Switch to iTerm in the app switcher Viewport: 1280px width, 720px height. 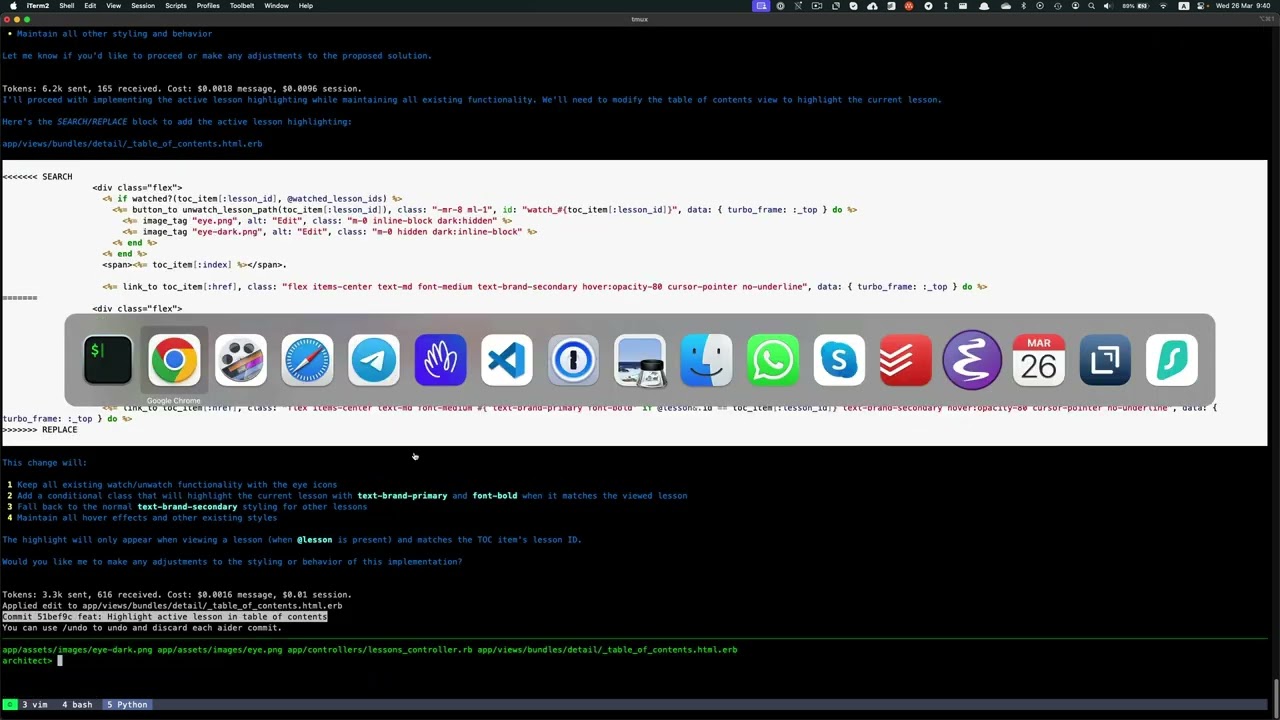click(x=108, y=360)
